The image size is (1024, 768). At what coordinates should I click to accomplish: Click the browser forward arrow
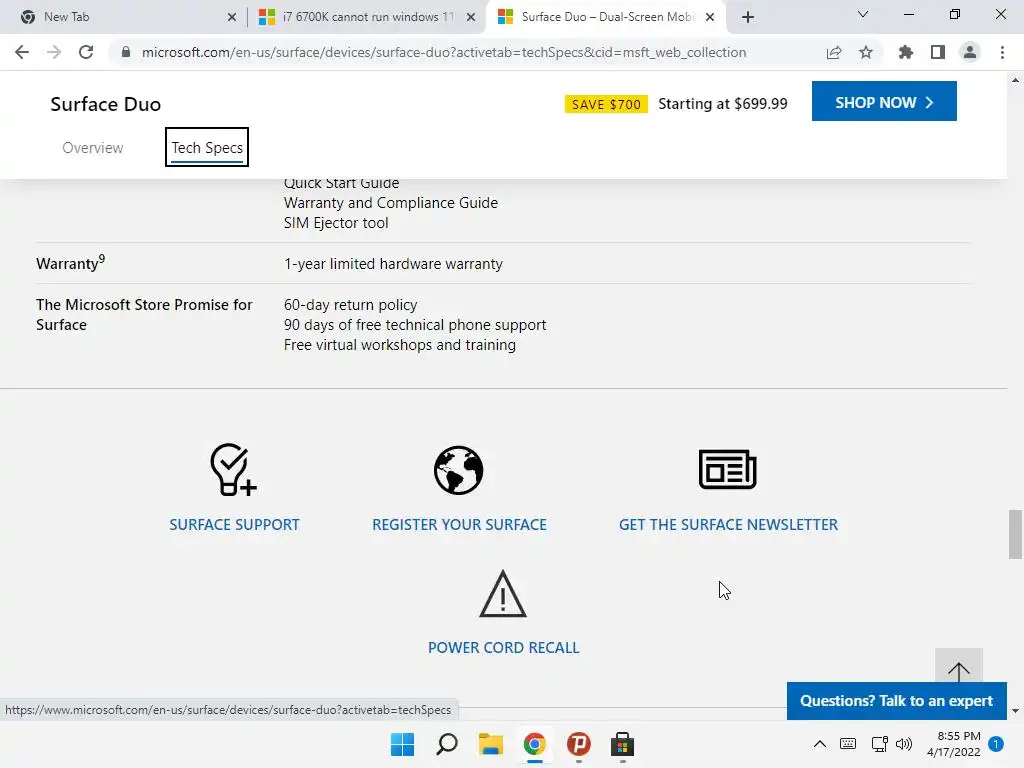[x=54, y=52]
